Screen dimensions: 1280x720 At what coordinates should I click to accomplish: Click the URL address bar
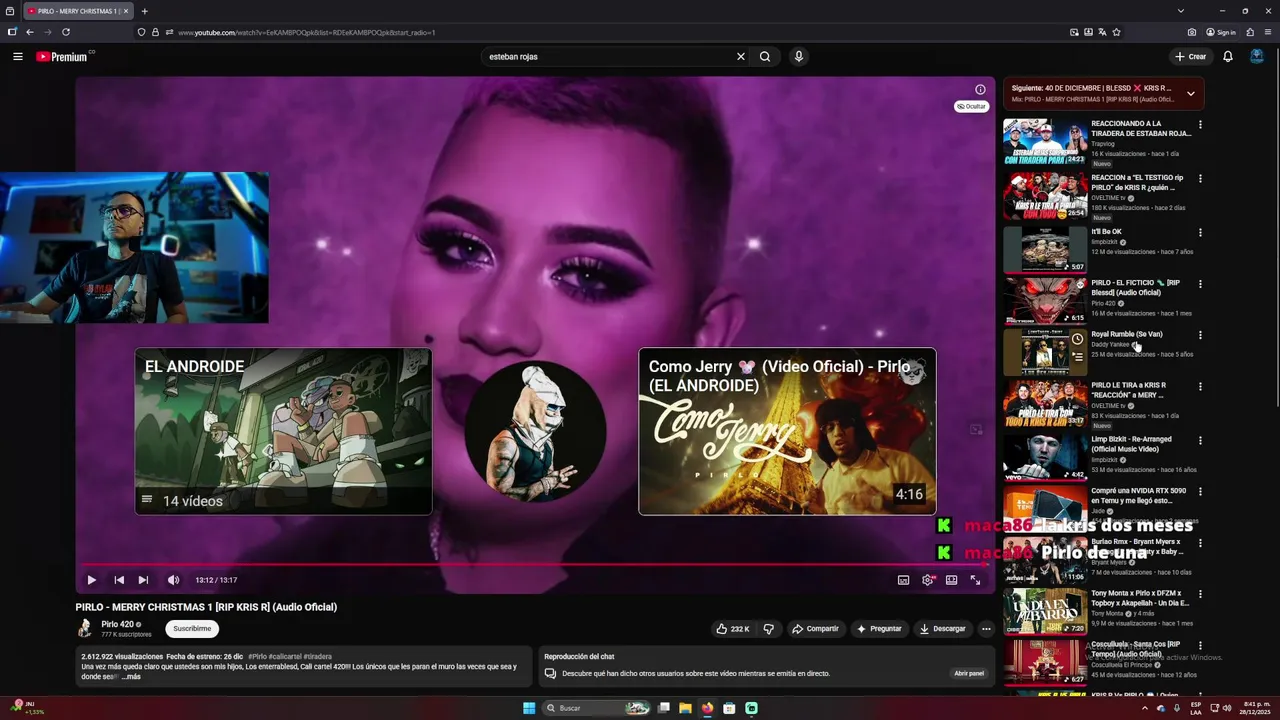click(600, 32)
